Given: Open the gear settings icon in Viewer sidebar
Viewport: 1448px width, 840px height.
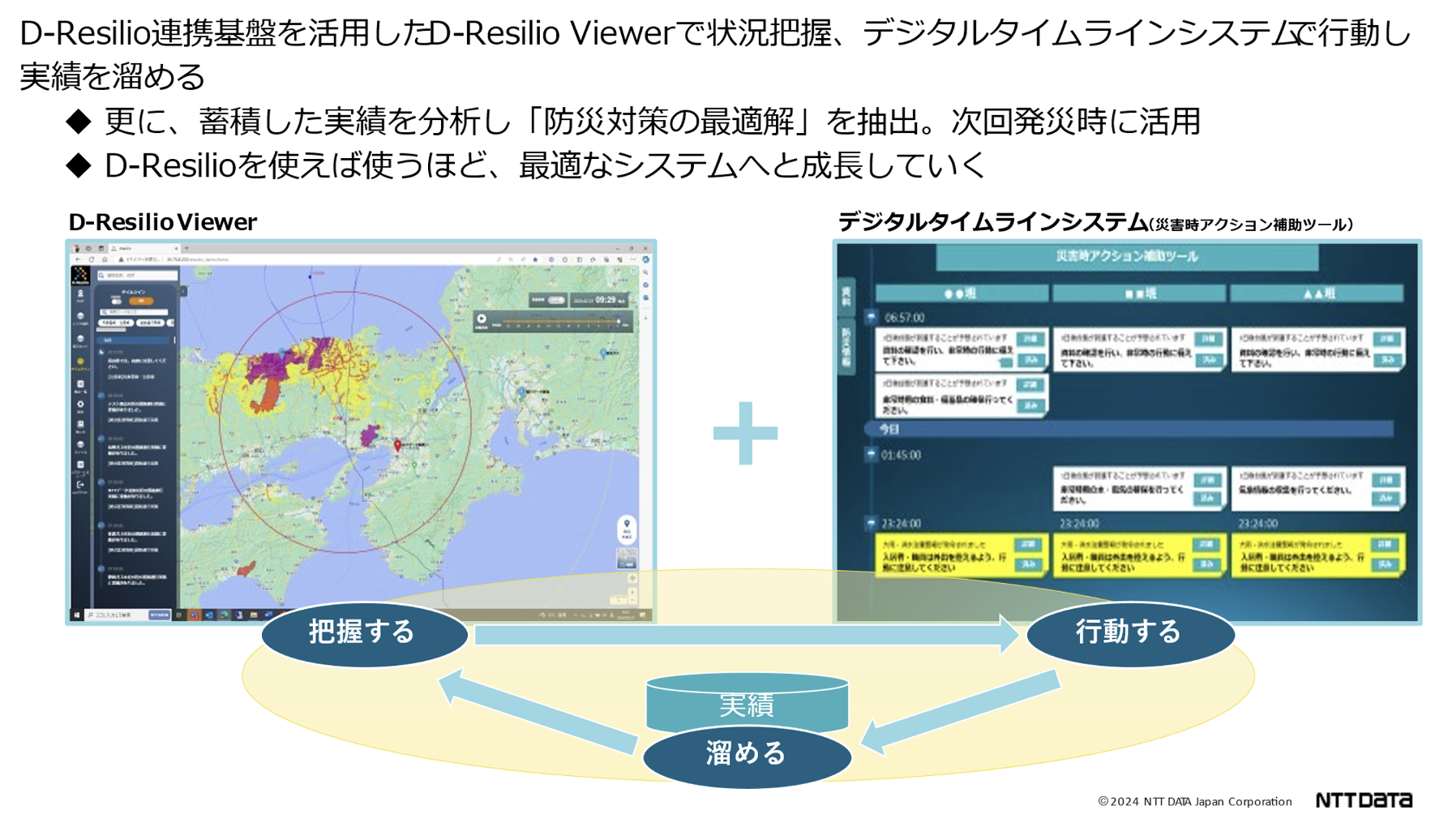Looking at the screenshot, I should click(x=80, y=404).
